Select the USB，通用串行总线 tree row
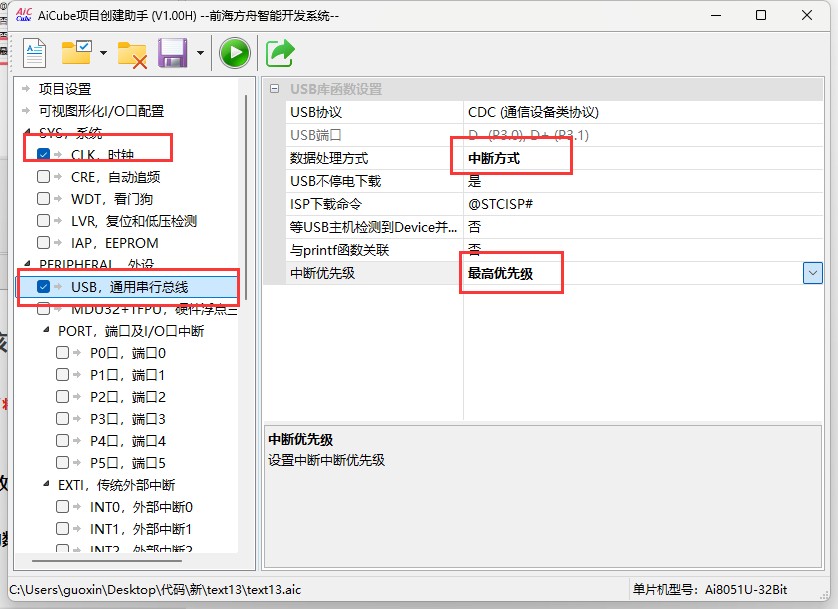The width and height of the screenshot is (838, 609). point(126,287)
